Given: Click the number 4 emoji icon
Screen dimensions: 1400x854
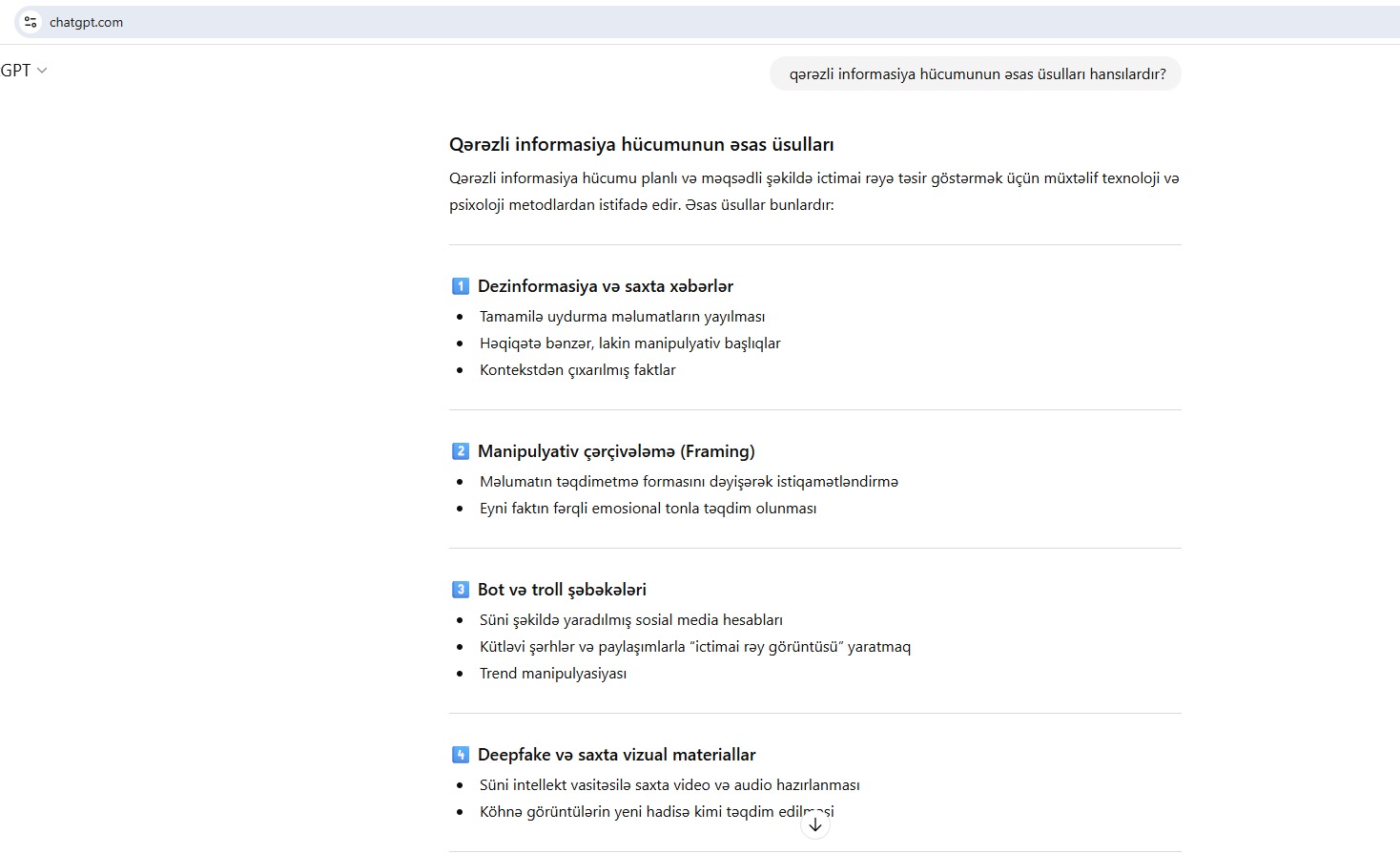Looking at the screenshot, I should (461, 755).
